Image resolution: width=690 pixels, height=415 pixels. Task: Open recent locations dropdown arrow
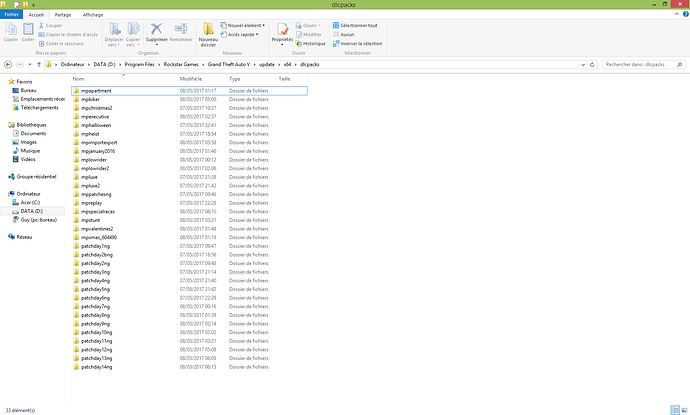[29, 65]
